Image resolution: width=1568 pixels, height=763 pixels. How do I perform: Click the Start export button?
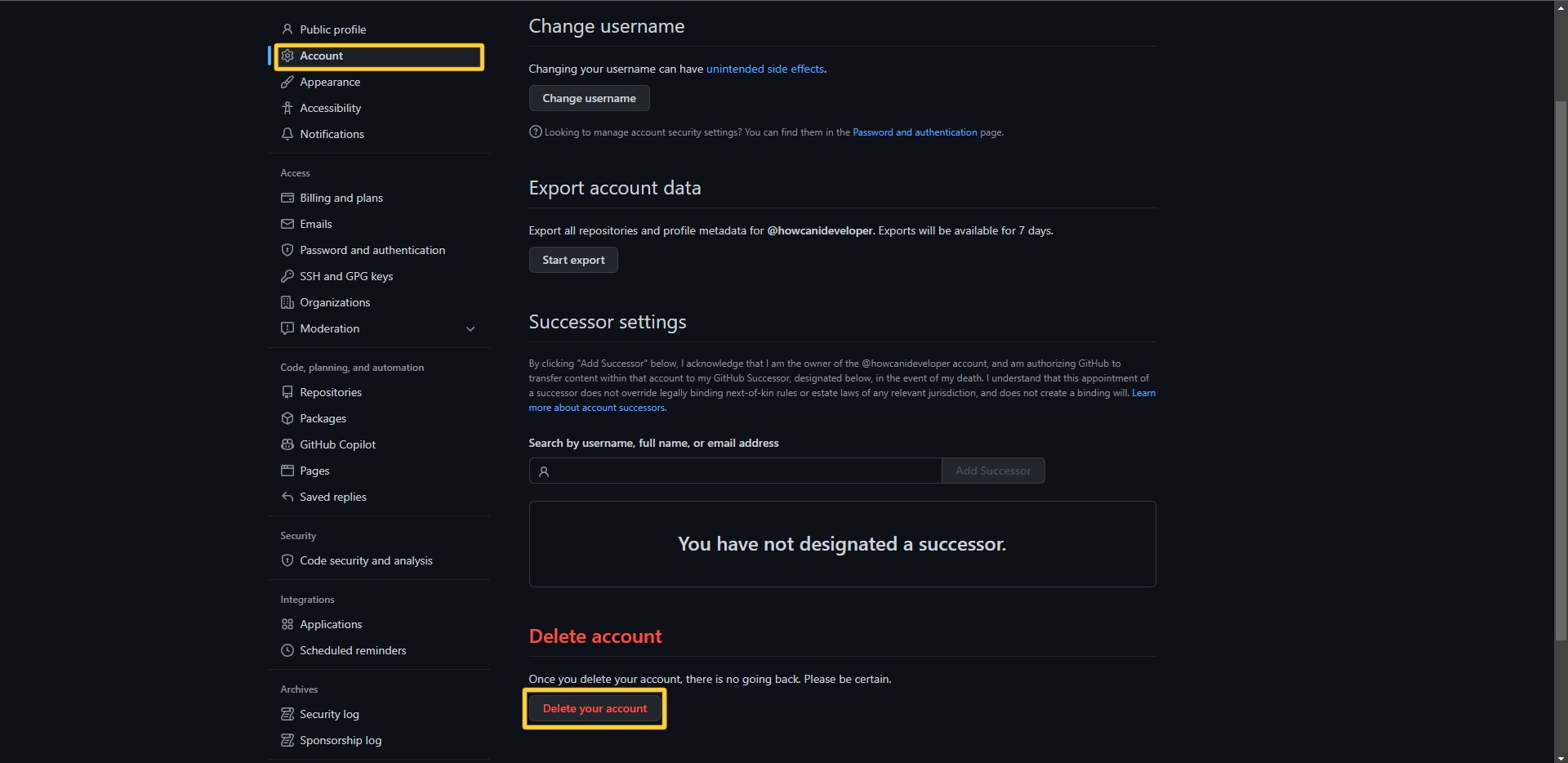pyautogui.click(x=573, y=260)
